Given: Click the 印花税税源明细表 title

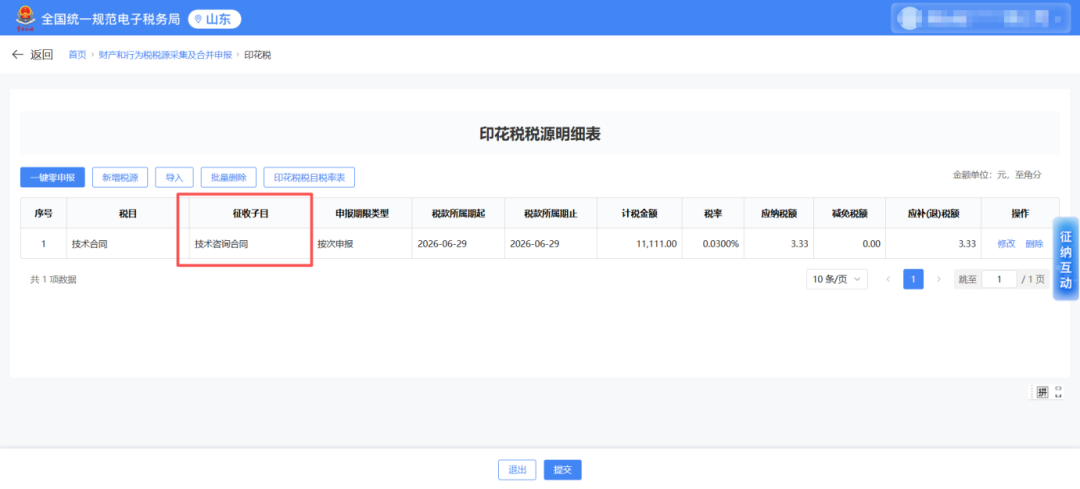Looking at the screenshot, I should coord(540,134).
